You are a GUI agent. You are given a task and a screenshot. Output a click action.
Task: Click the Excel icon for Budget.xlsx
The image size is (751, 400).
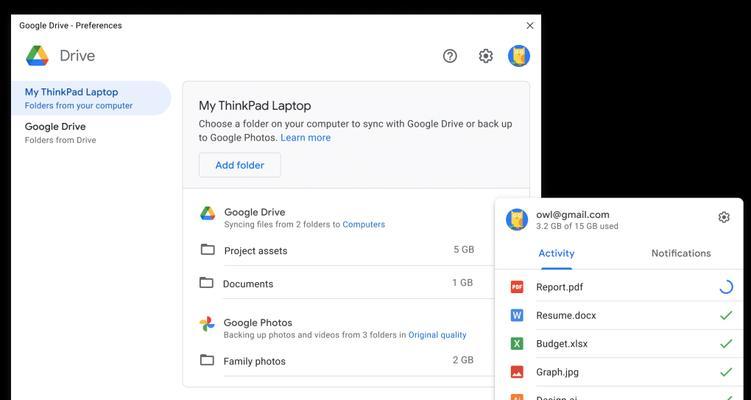pos(517,343)
